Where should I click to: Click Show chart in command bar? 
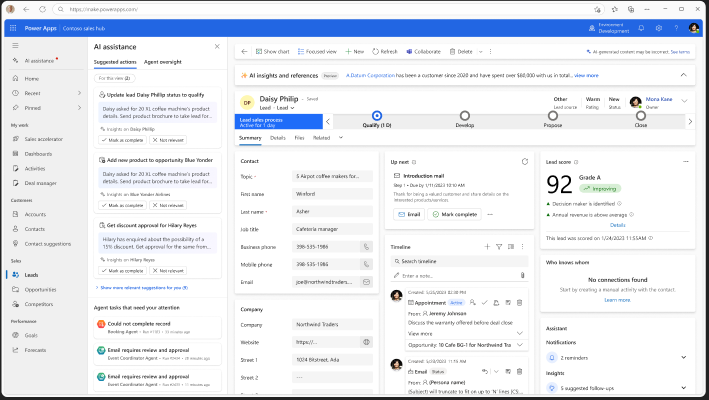[272, 52]
